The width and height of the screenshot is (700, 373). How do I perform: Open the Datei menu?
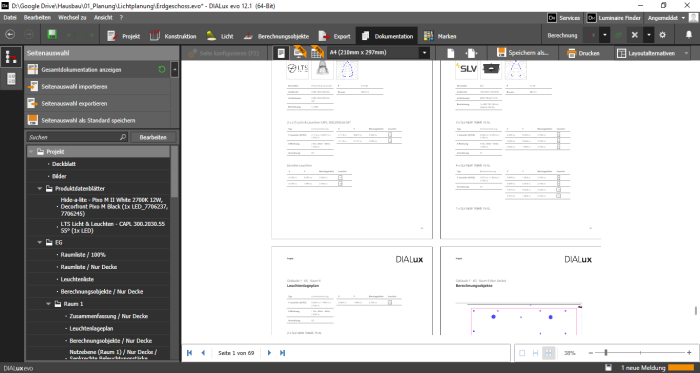[x=10, y=18]
